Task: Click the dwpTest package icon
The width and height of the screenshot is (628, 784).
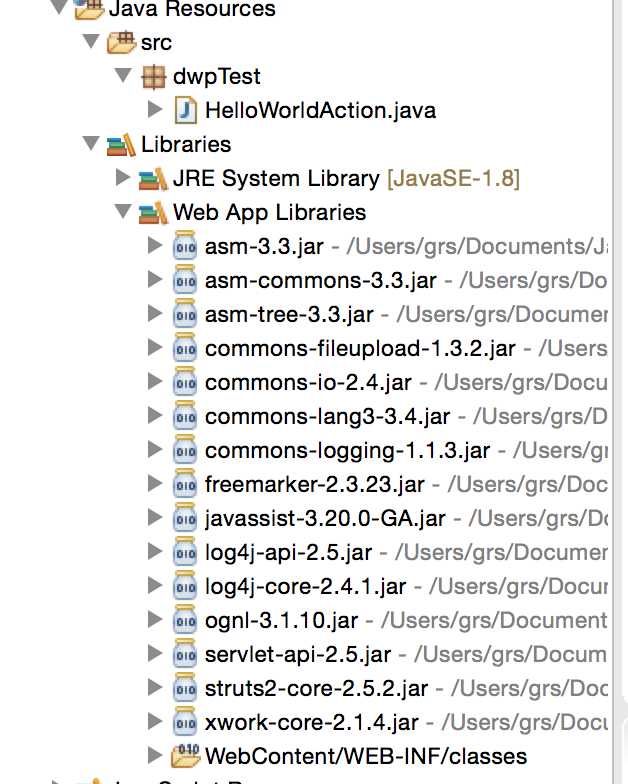Action: click(153, 77)
